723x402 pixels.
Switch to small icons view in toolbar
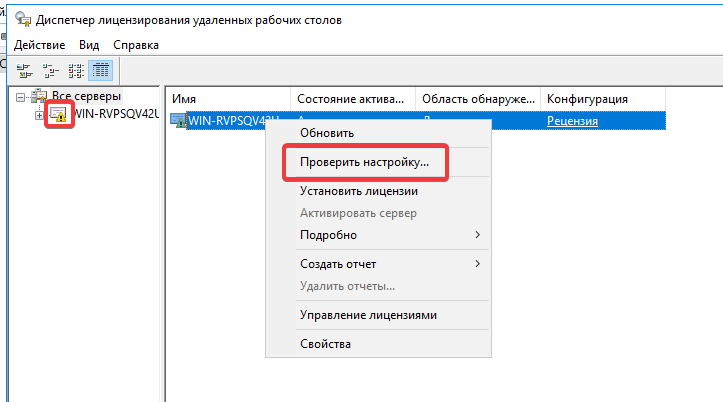[50, 70]
